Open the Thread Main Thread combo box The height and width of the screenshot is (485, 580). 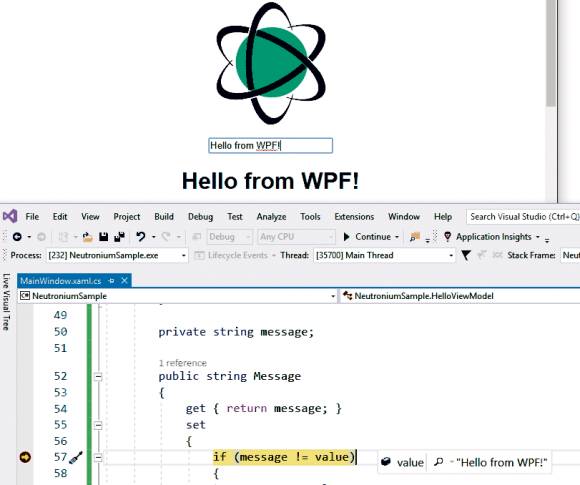pos(384,255)
